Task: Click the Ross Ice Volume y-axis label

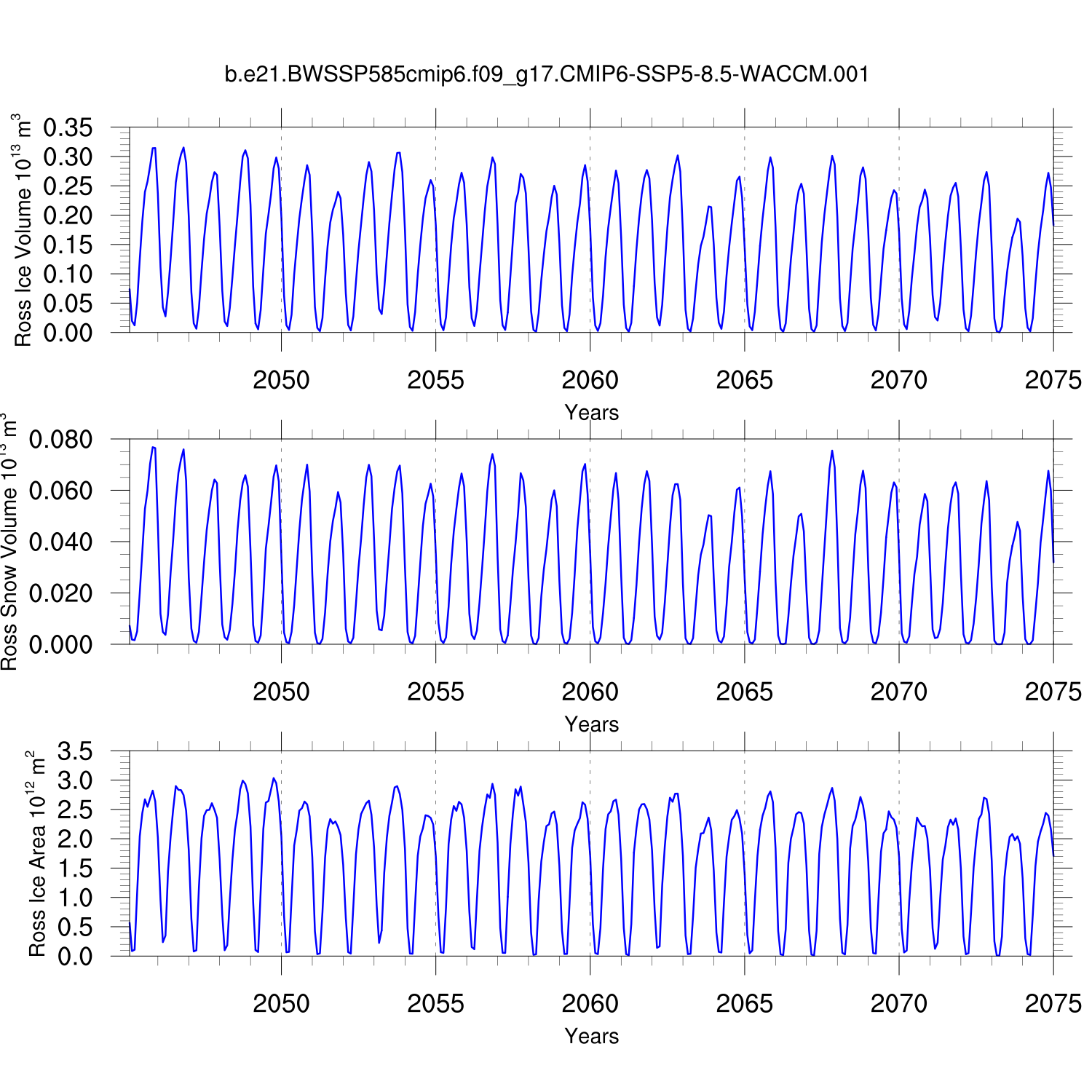Action: (23, 230)
